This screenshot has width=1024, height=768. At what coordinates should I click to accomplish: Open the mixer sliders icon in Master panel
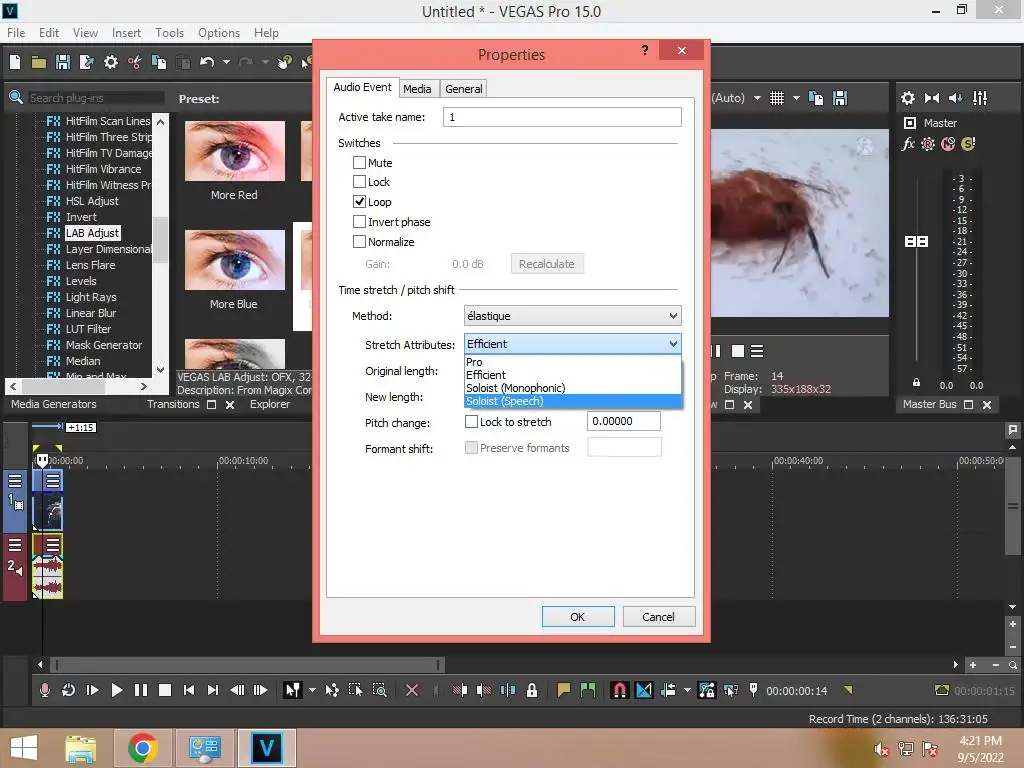(x=980, y=98)
